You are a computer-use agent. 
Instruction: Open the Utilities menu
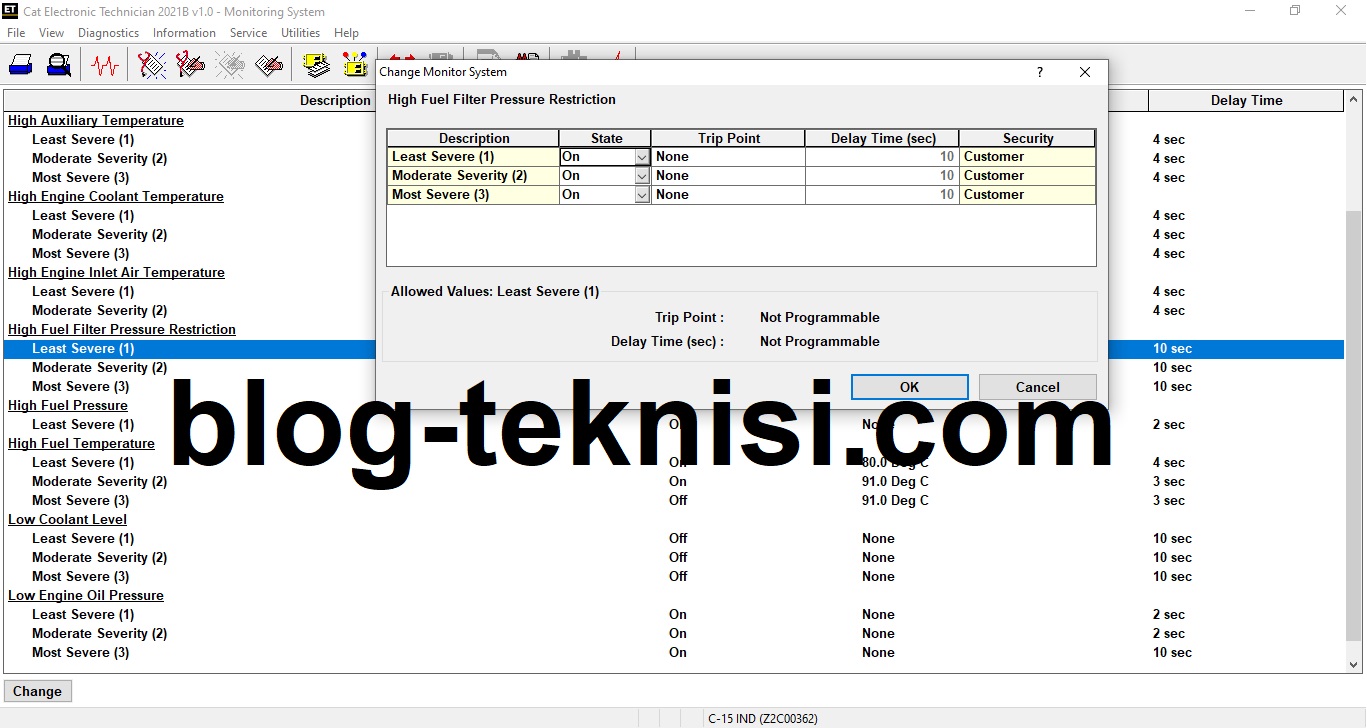pos(300,32)
